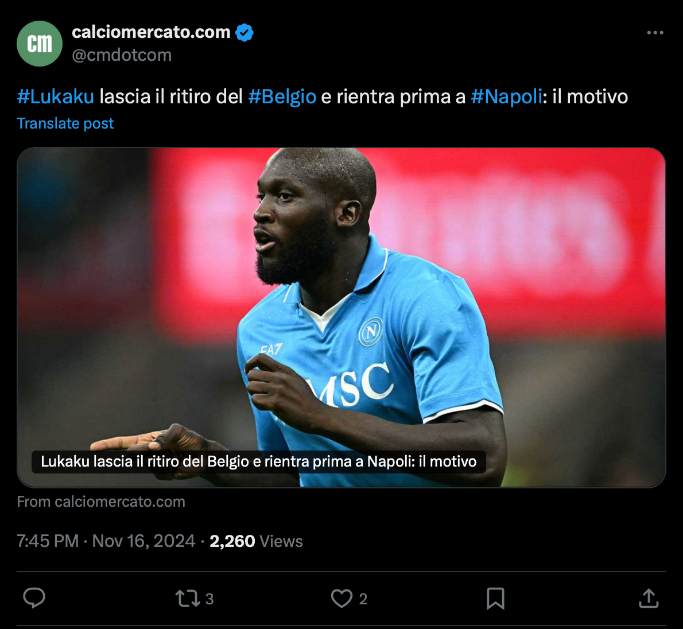
Task: Open the calciomercato.com display name
Action: pos(151,32)
